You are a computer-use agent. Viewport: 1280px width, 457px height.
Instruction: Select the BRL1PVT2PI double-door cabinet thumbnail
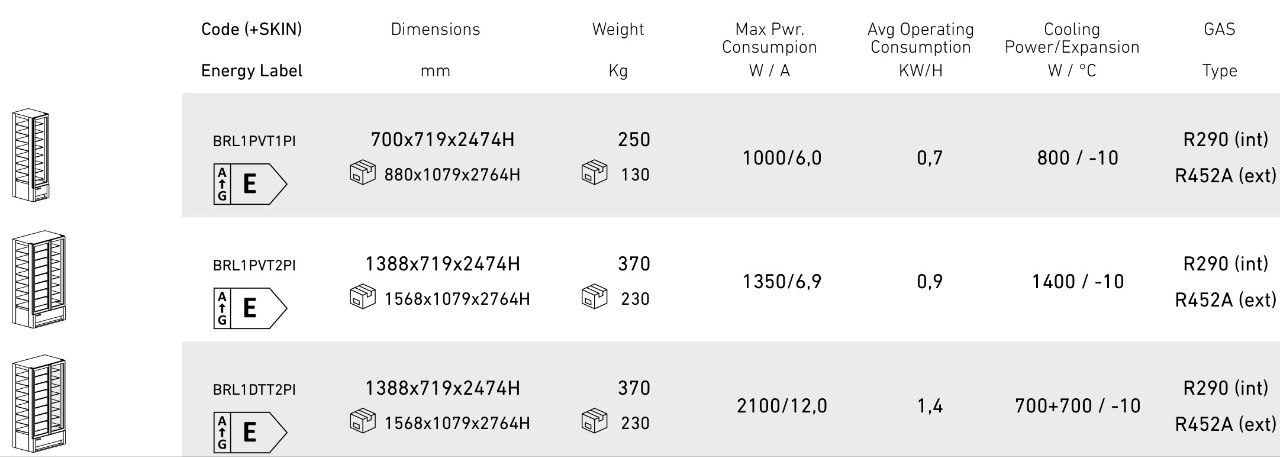pos(33,280)
